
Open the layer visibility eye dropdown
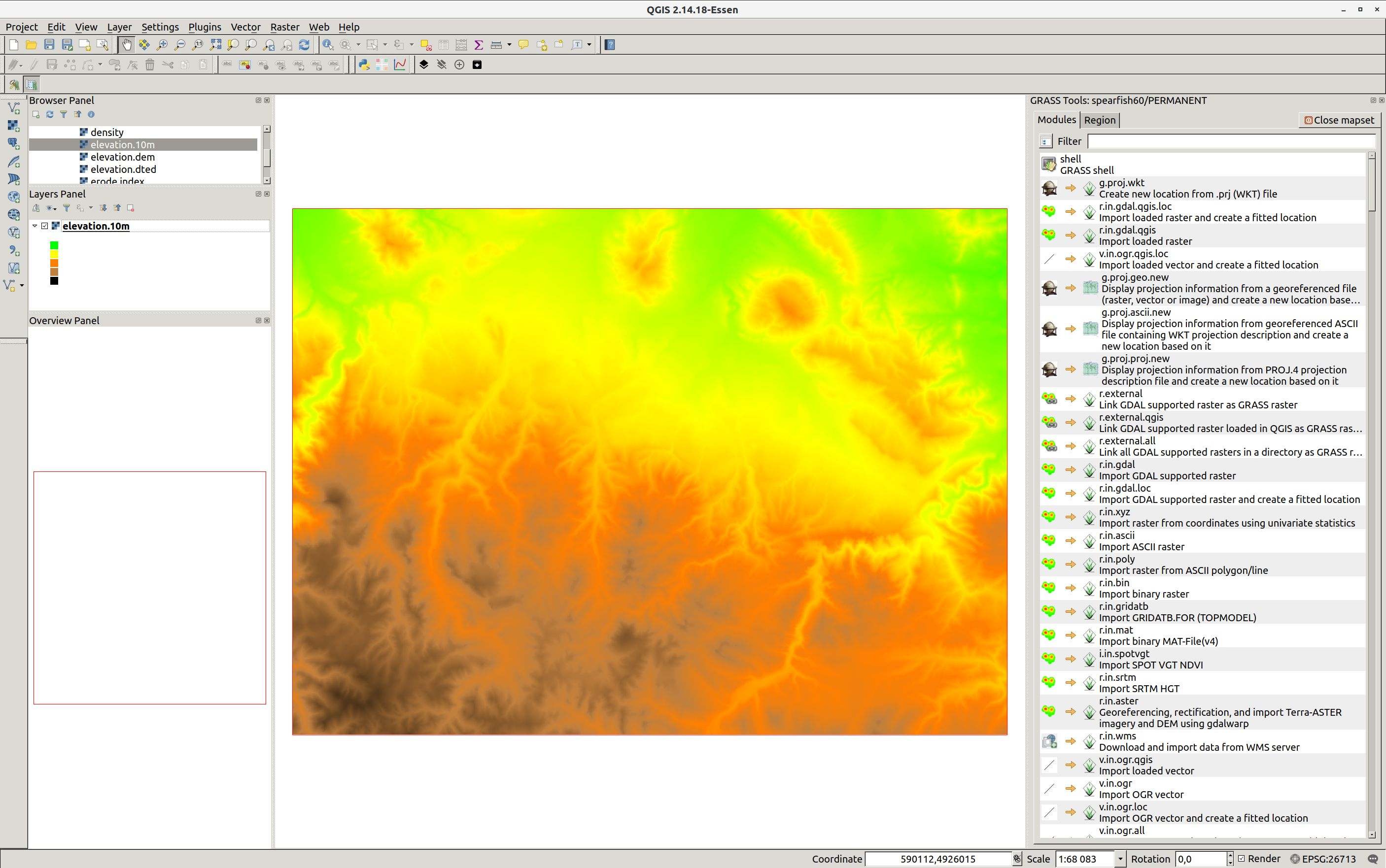point(51,208)
